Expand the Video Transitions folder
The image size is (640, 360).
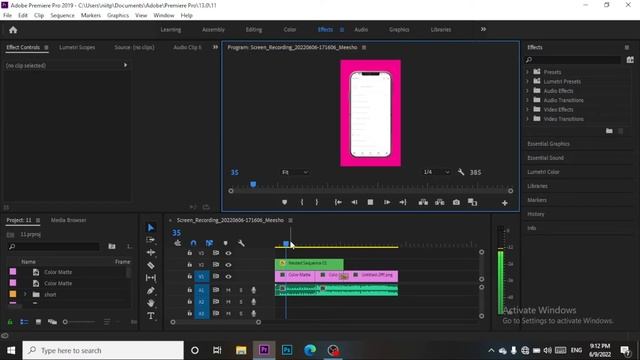(x=527, y=119)
